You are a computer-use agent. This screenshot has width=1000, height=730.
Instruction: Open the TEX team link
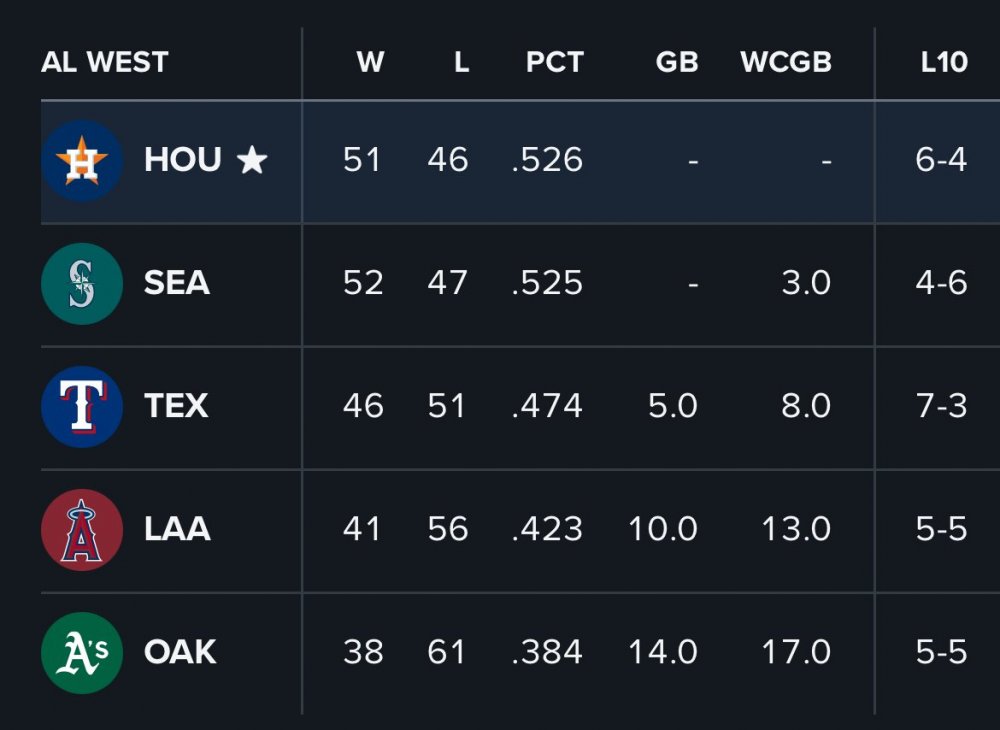(x=176, y=406)
